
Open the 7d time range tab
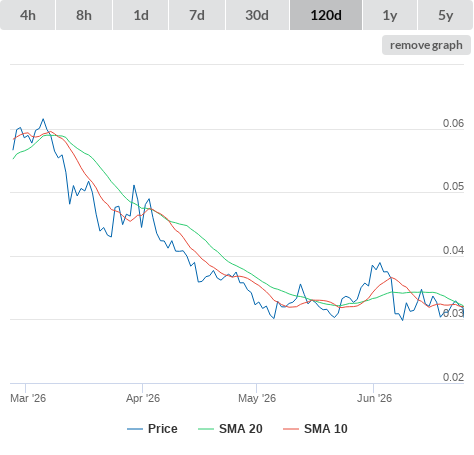pyautogui.click(x=197, y=15)
